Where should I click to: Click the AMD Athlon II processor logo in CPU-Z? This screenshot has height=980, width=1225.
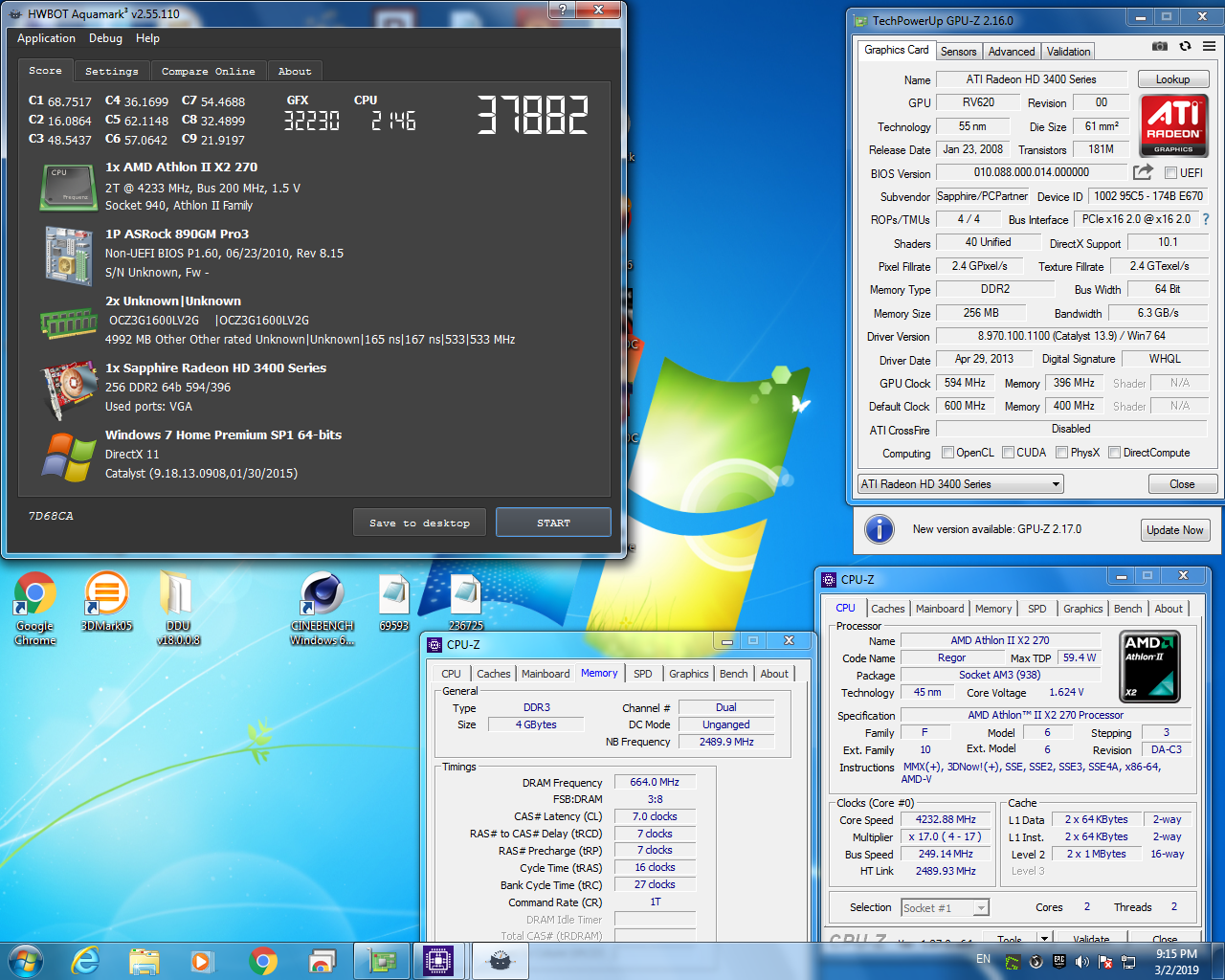tap(1149, 666)
